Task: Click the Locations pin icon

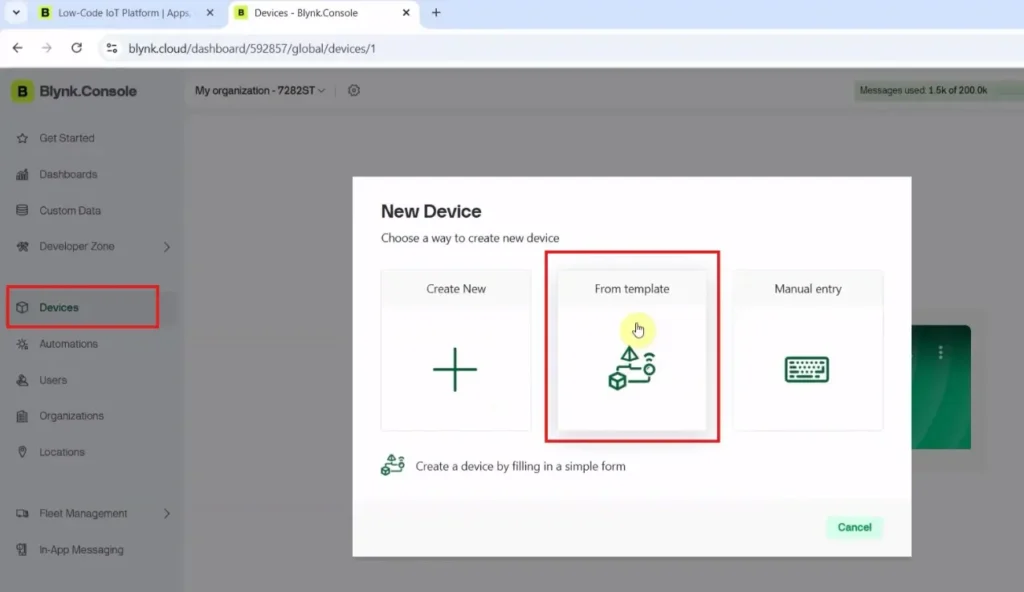Action: pos(23,452)
